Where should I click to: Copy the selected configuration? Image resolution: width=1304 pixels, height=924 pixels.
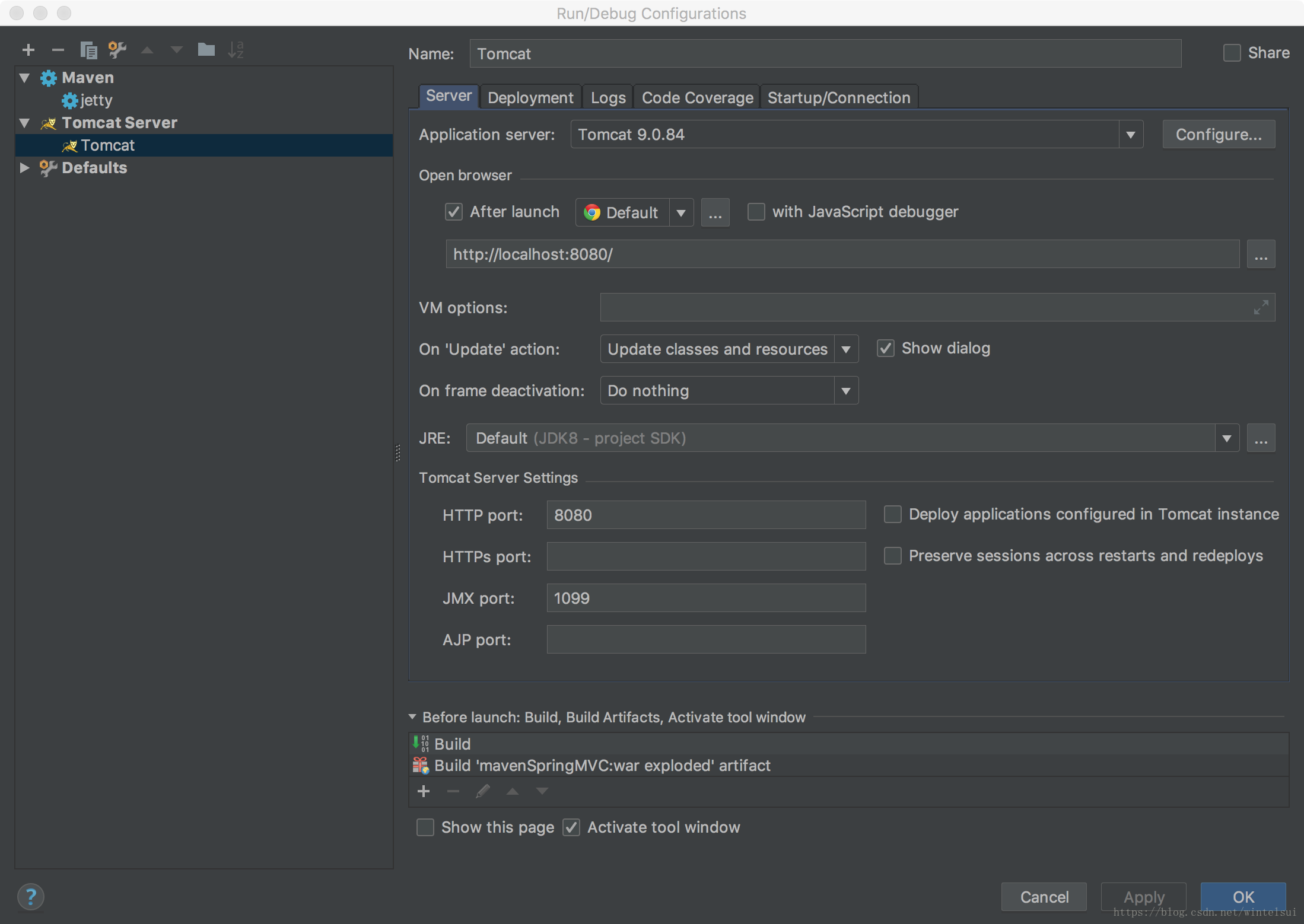88,50
